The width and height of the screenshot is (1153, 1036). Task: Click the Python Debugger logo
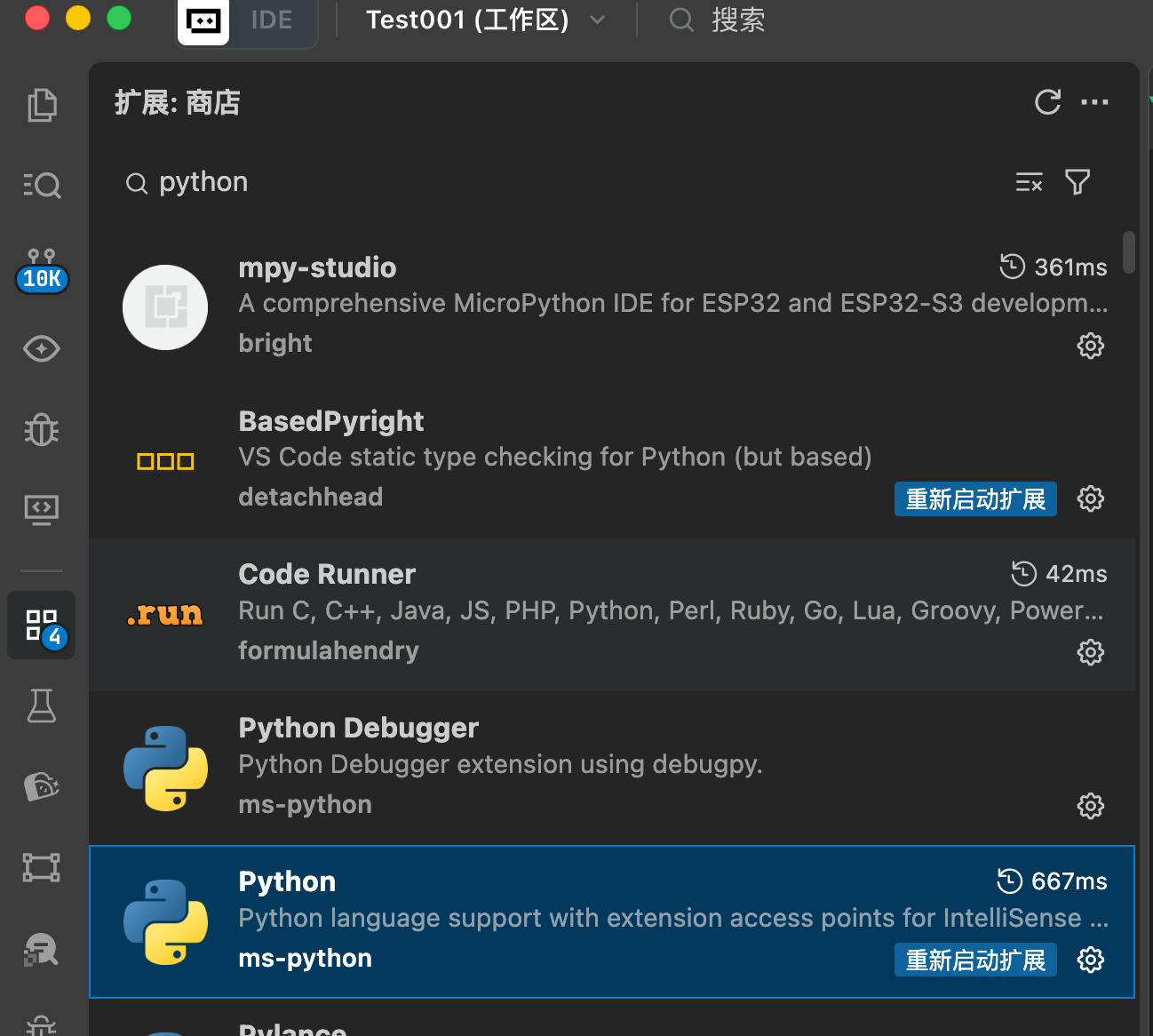(165, 769)
